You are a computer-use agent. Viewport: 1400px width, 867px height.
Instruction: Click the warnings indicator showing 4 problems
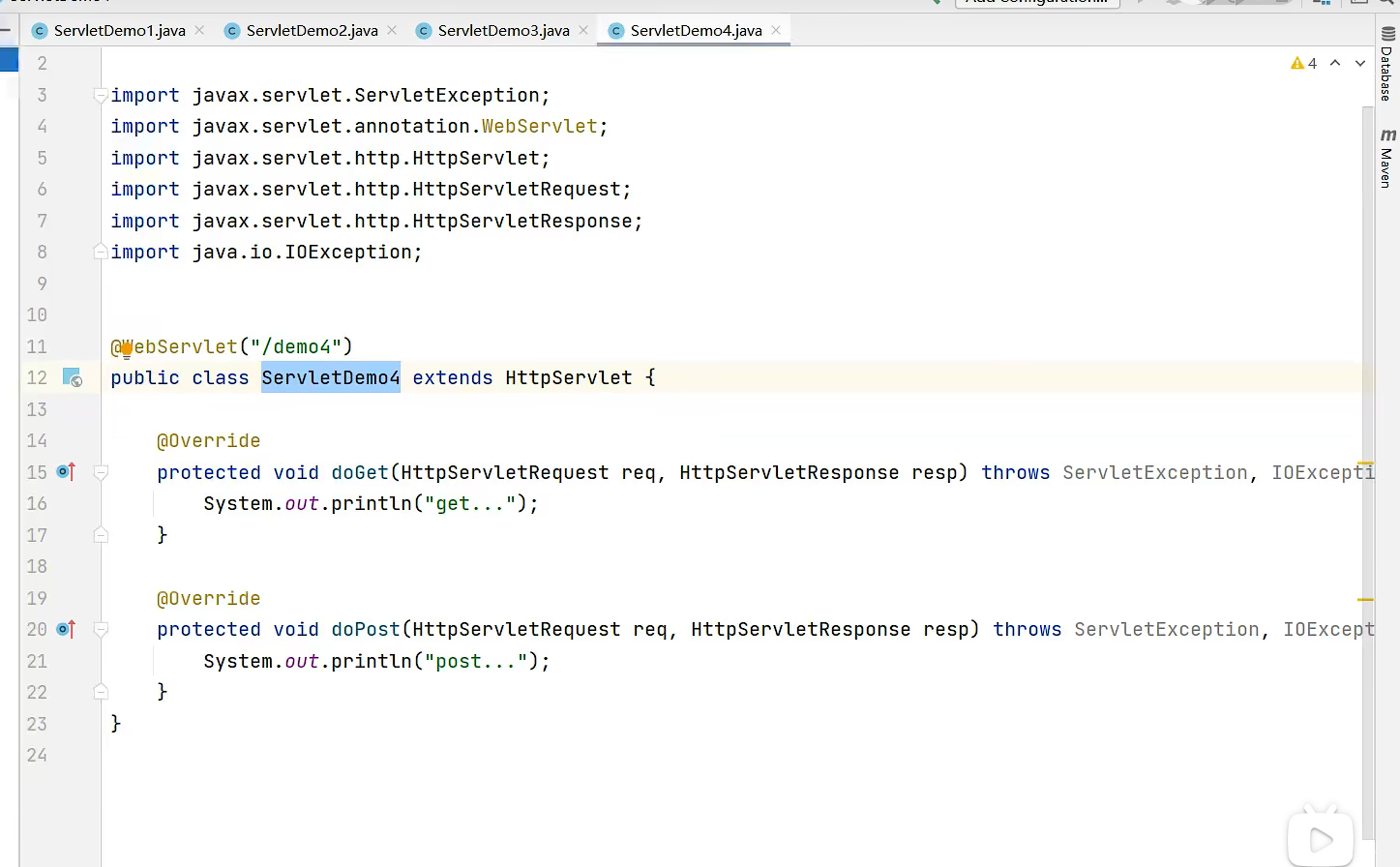[x=1303, y=63]
